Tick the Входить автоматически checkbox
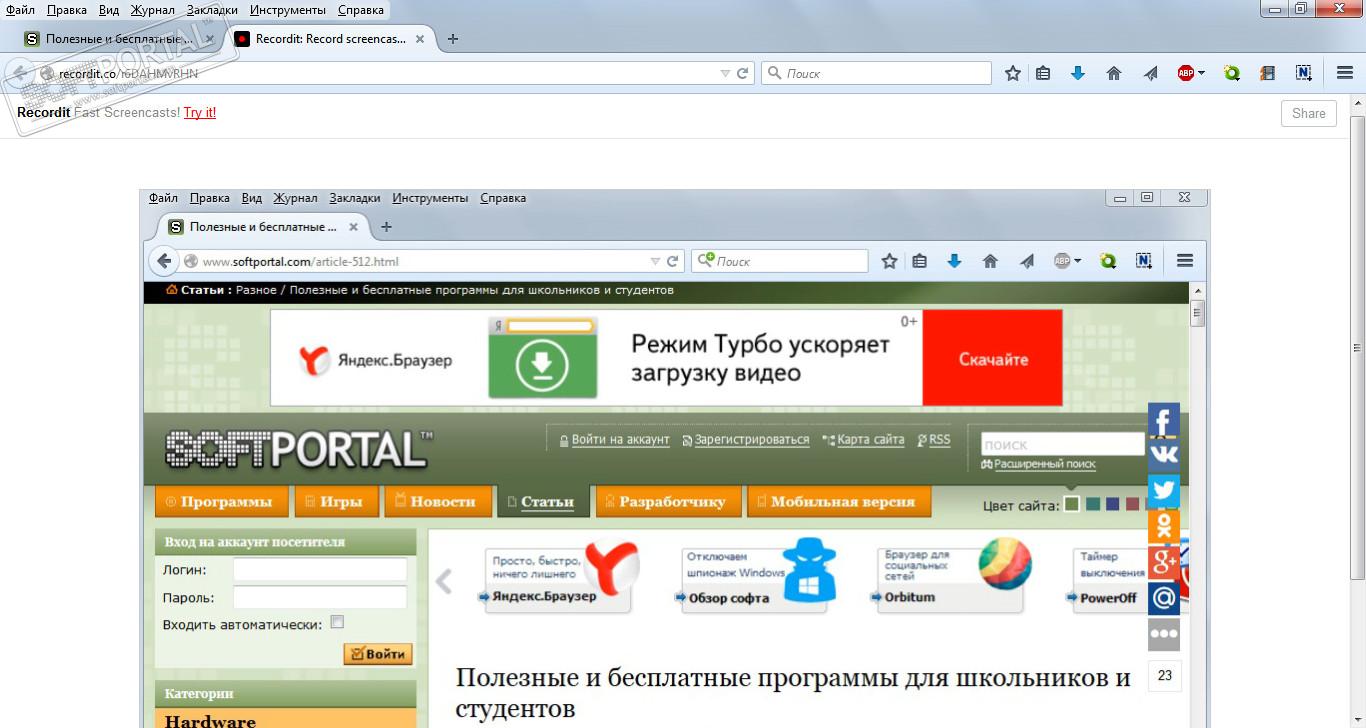The height and width of the screenshot is (728, 1366). [337, 622]
